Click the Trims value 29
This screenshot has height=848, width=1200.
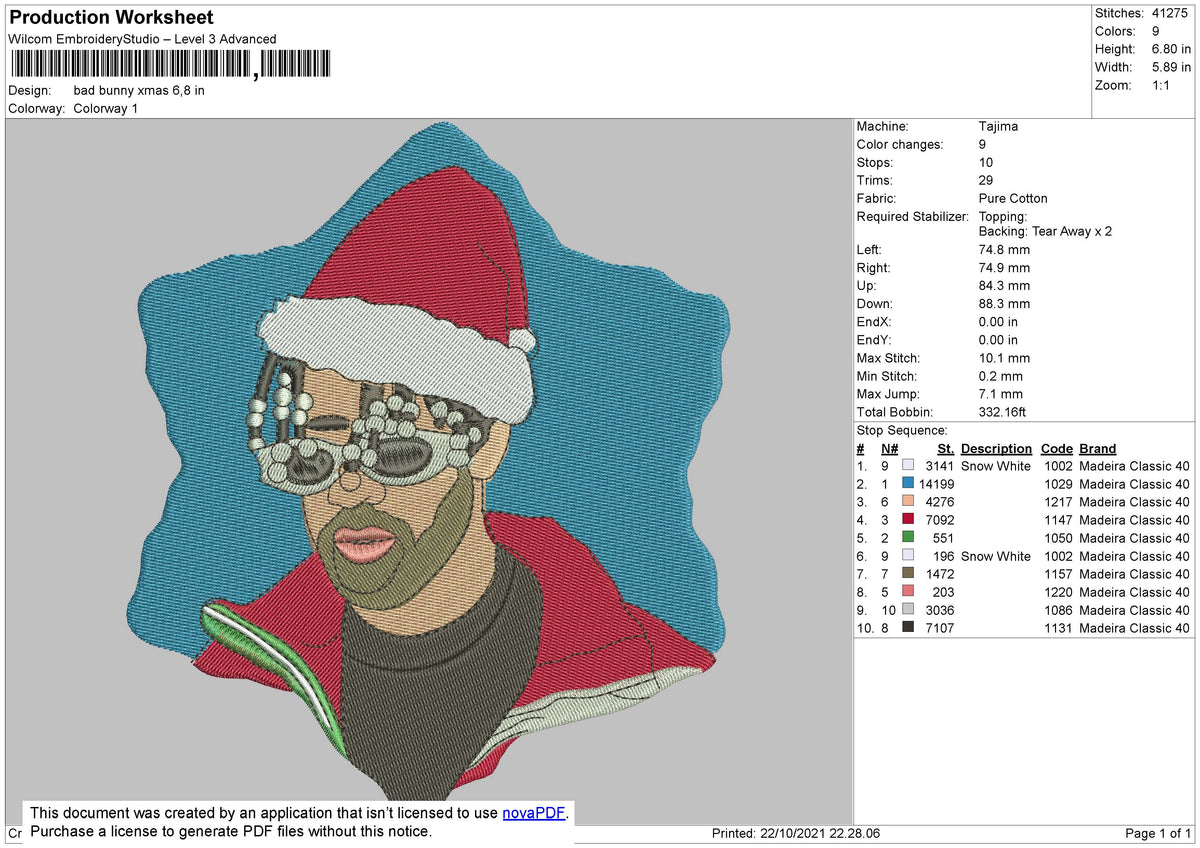pos(986,180)
